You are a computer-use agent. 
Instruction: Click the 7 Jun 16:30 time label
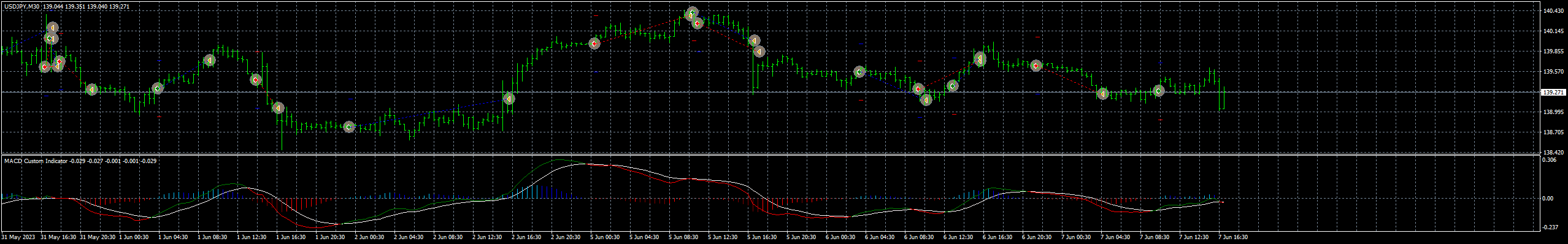click(x=1232, y=237)
